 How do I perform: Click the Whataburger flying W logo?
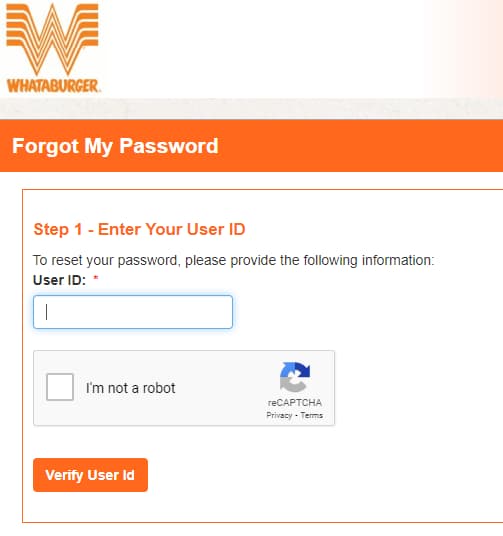coord(52,39)
